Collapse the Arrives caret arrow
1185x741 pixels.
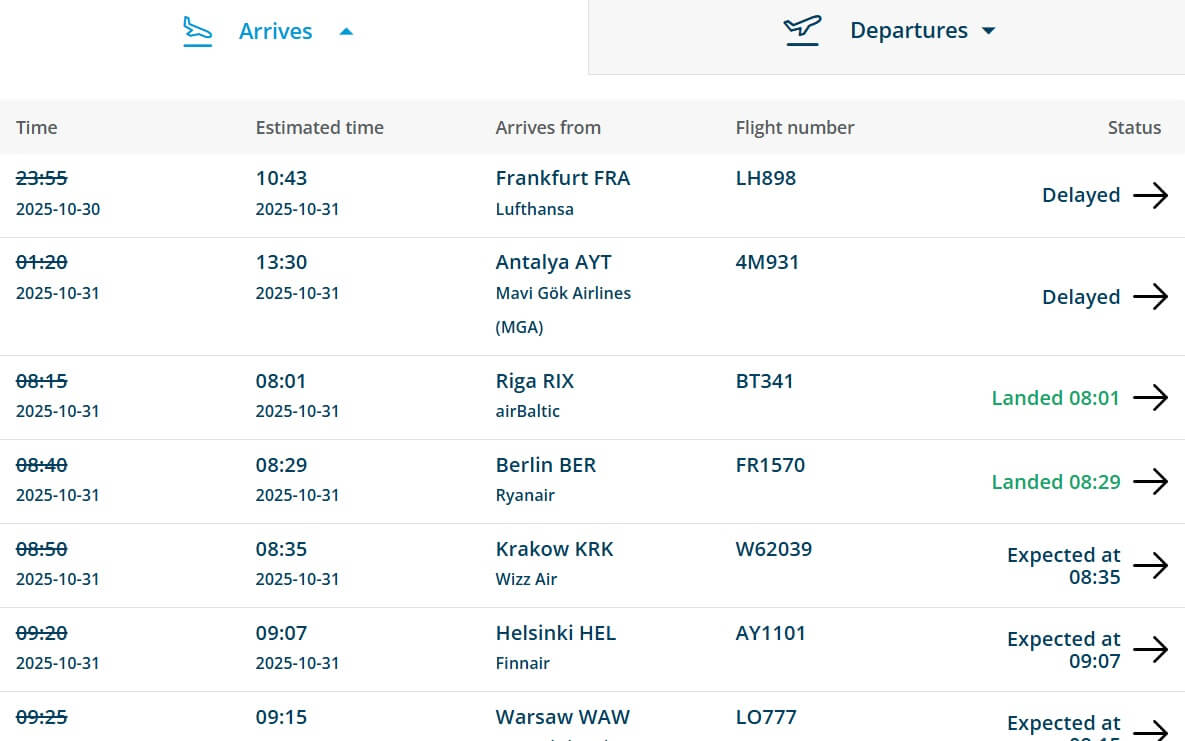coord(346,32)
